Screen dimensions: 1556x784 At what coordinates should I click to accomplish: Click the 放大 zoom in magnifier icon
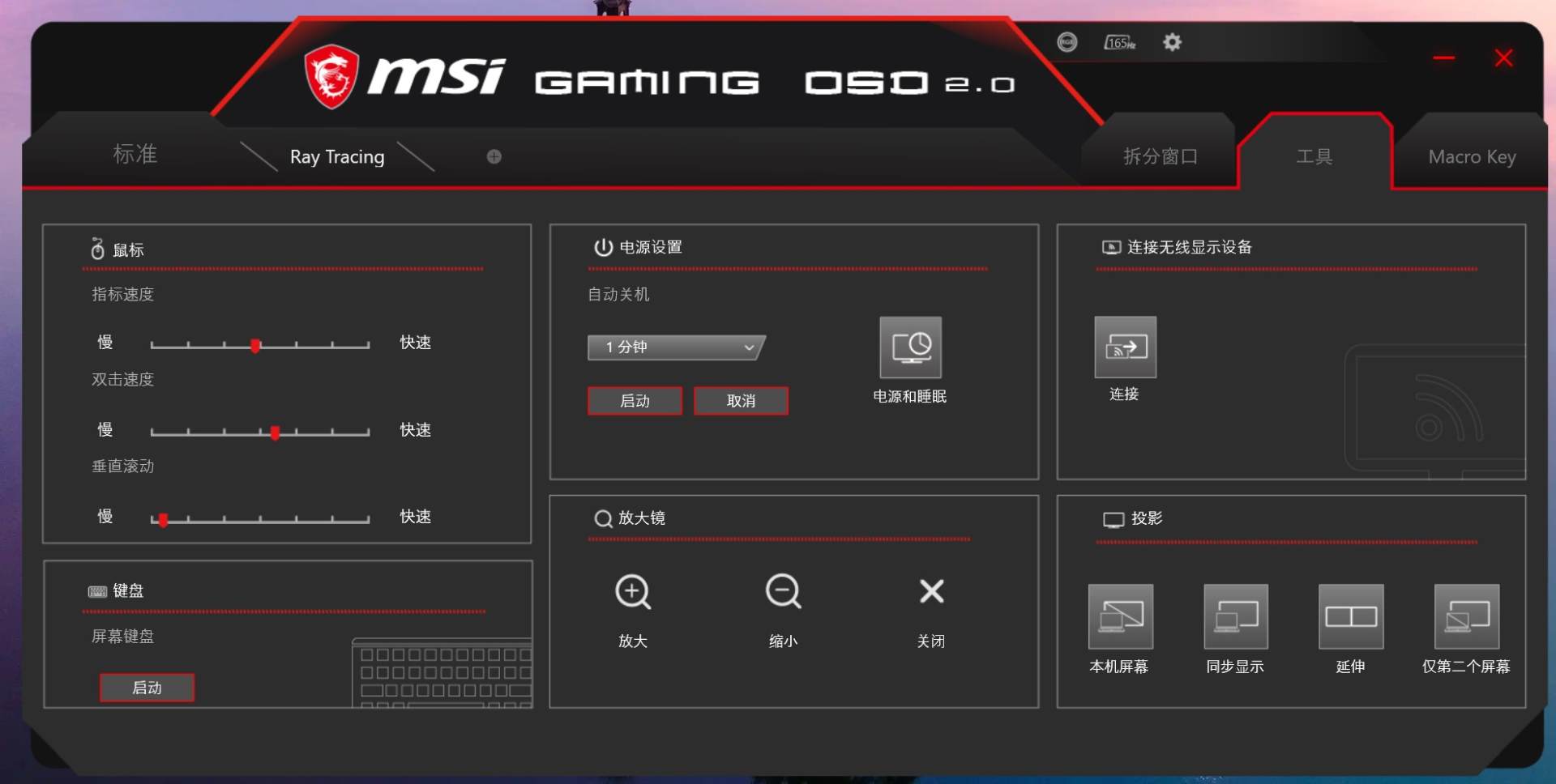click(x=633, y=591)
